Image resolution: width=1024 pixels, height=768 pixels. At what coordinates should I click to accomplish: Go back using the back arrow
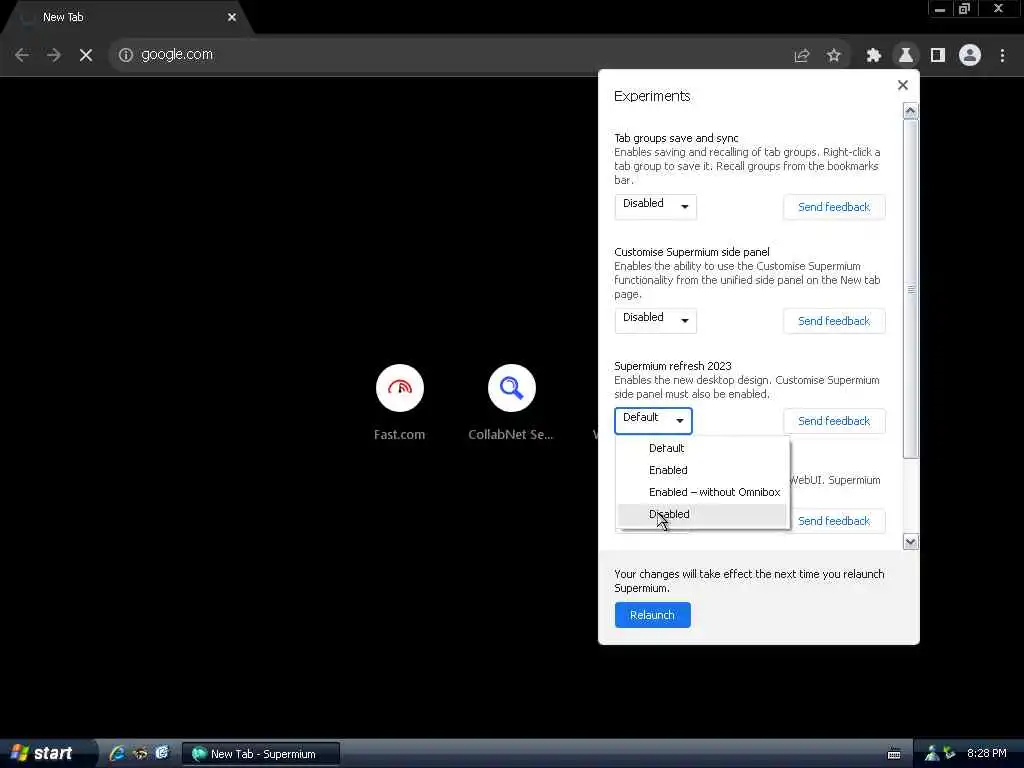(x=22, y=55)
